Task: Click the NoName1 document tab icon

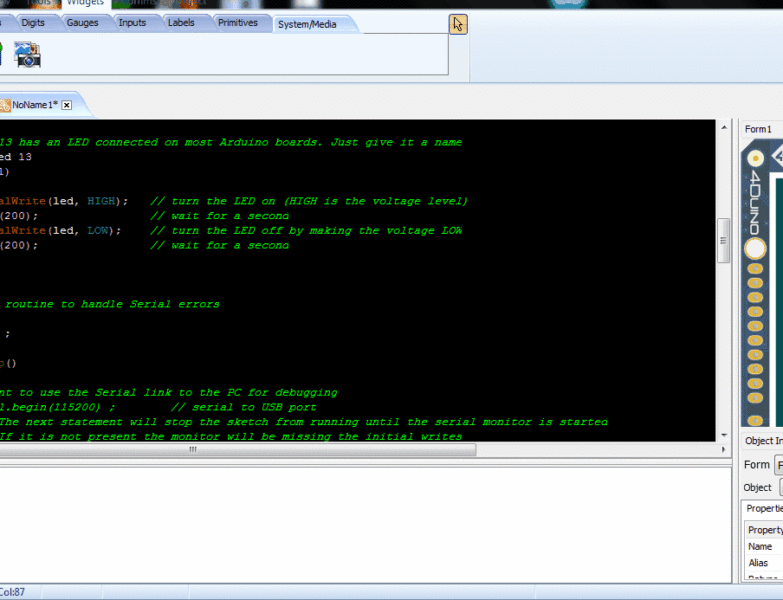Action: pos(4,105)
